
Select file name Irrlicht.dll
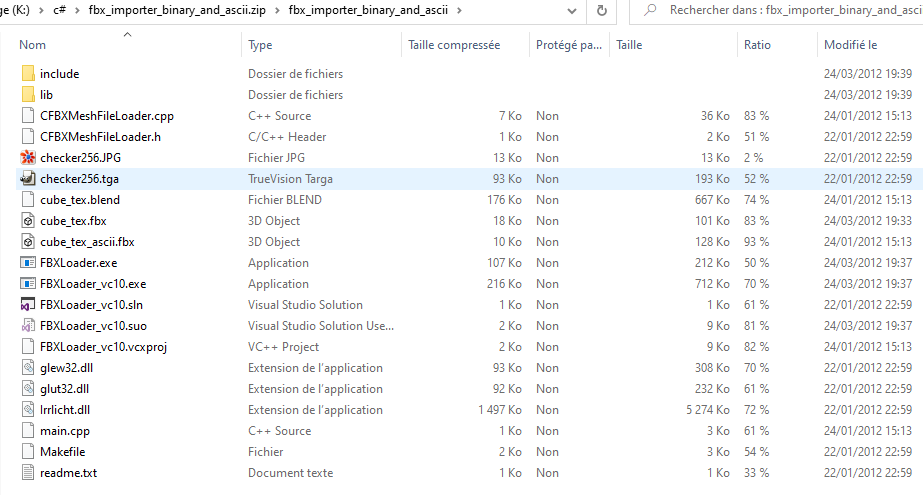click(x=65, y=410)
